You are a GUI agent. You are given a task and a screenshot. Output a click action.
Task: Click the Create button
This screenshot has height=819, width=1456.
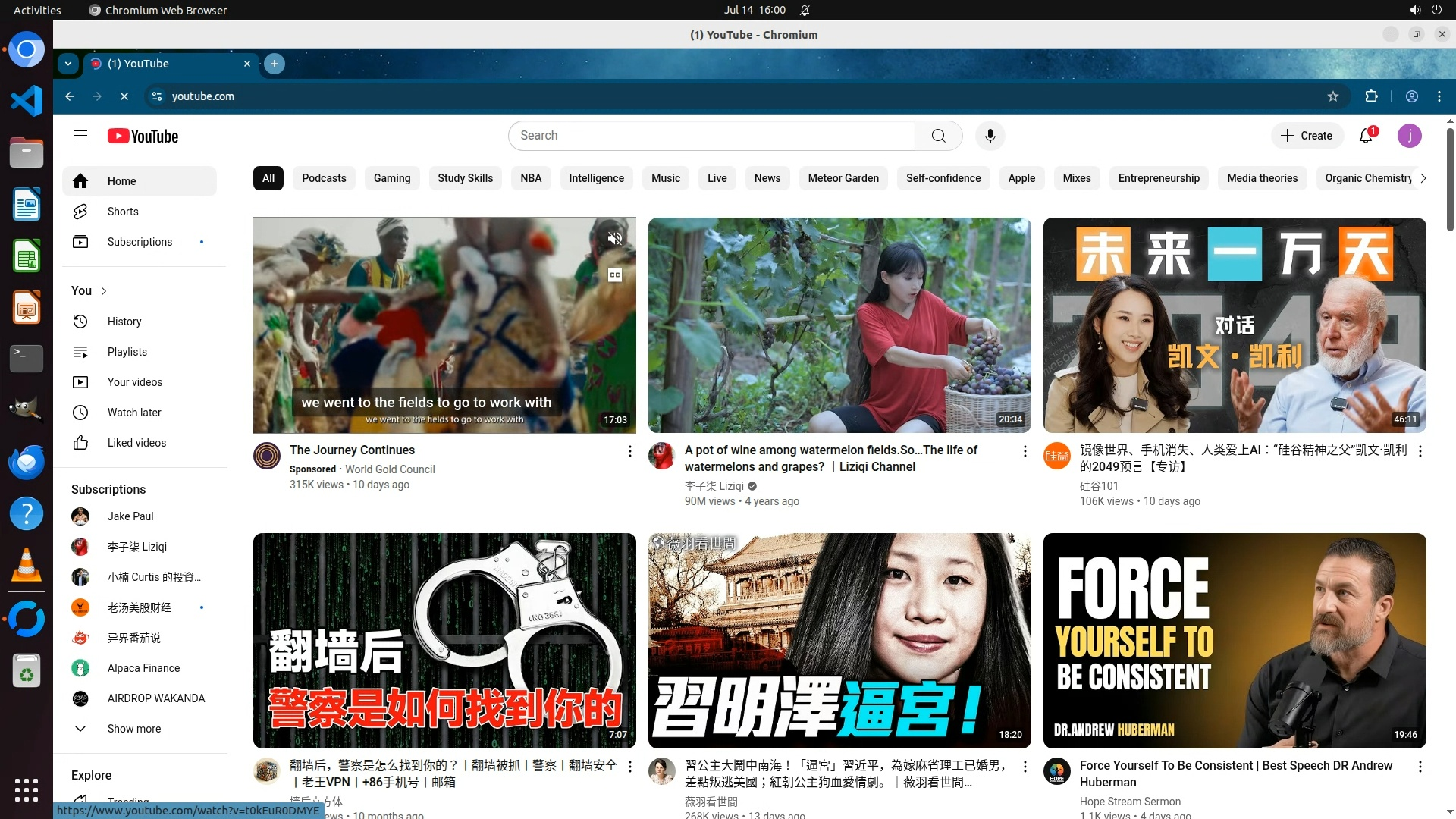point(1307,136)
